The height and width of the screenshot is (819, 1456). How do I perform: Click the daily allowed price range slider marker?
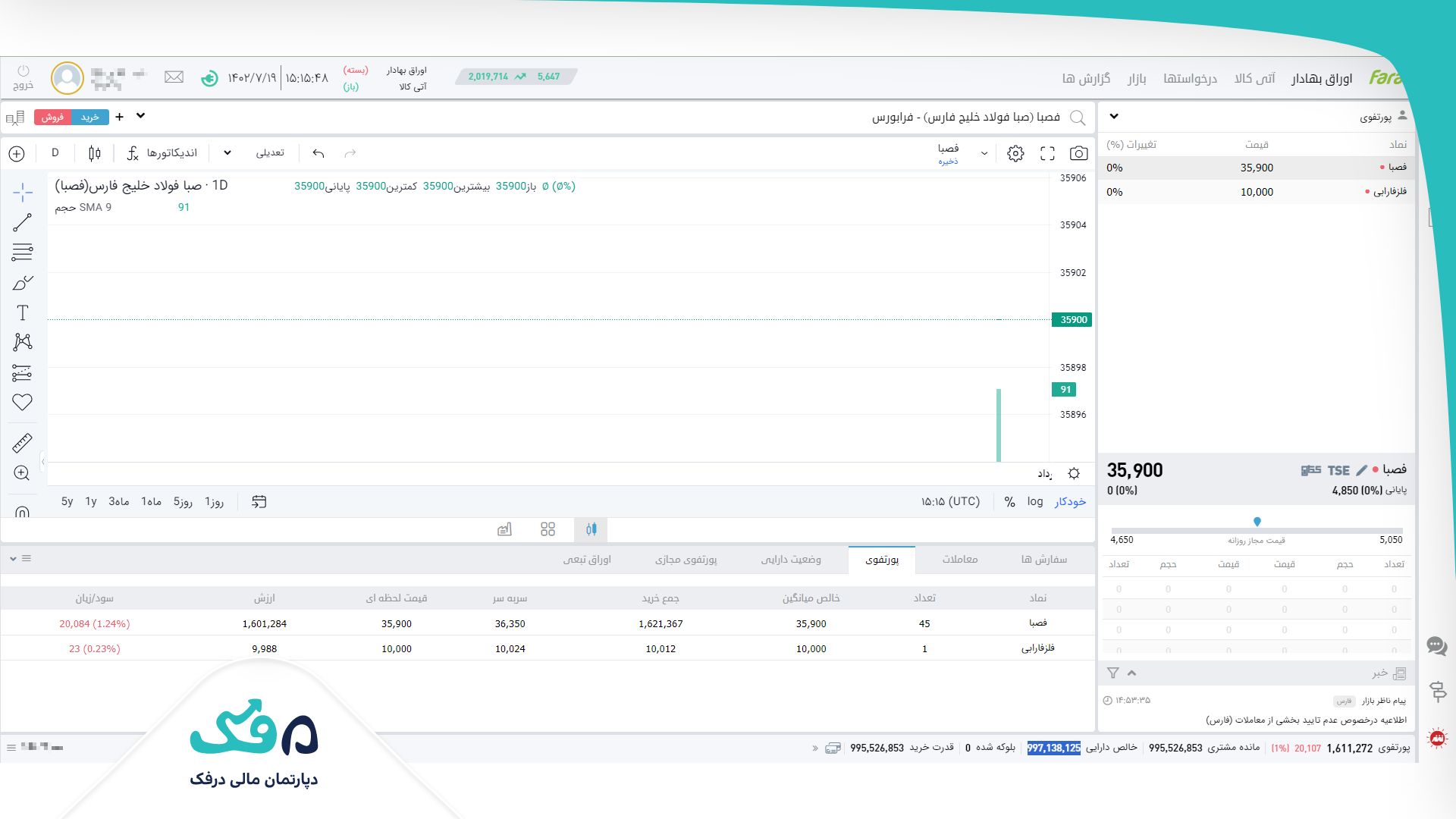tap(1257, 522)
